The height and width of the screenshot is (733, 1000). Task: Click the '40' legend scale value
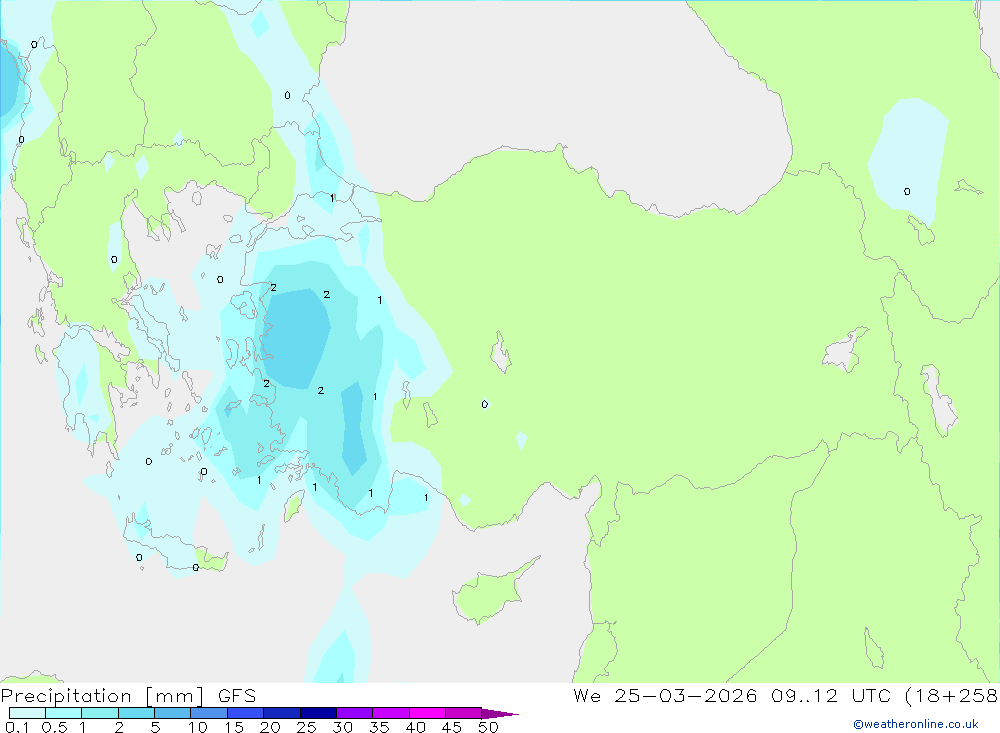[x=416, y=727]
